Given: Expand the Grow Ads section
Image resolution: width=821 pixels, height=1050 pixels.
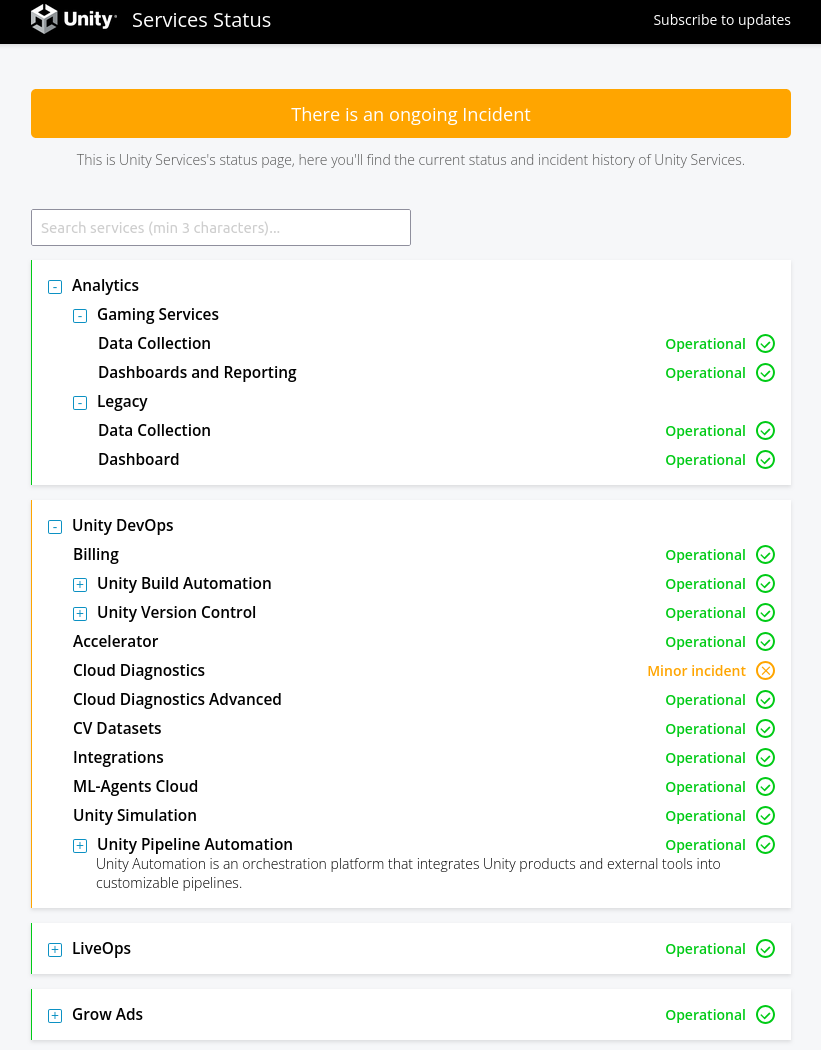Looking at the screenshot, I should tap(55, 1016).
